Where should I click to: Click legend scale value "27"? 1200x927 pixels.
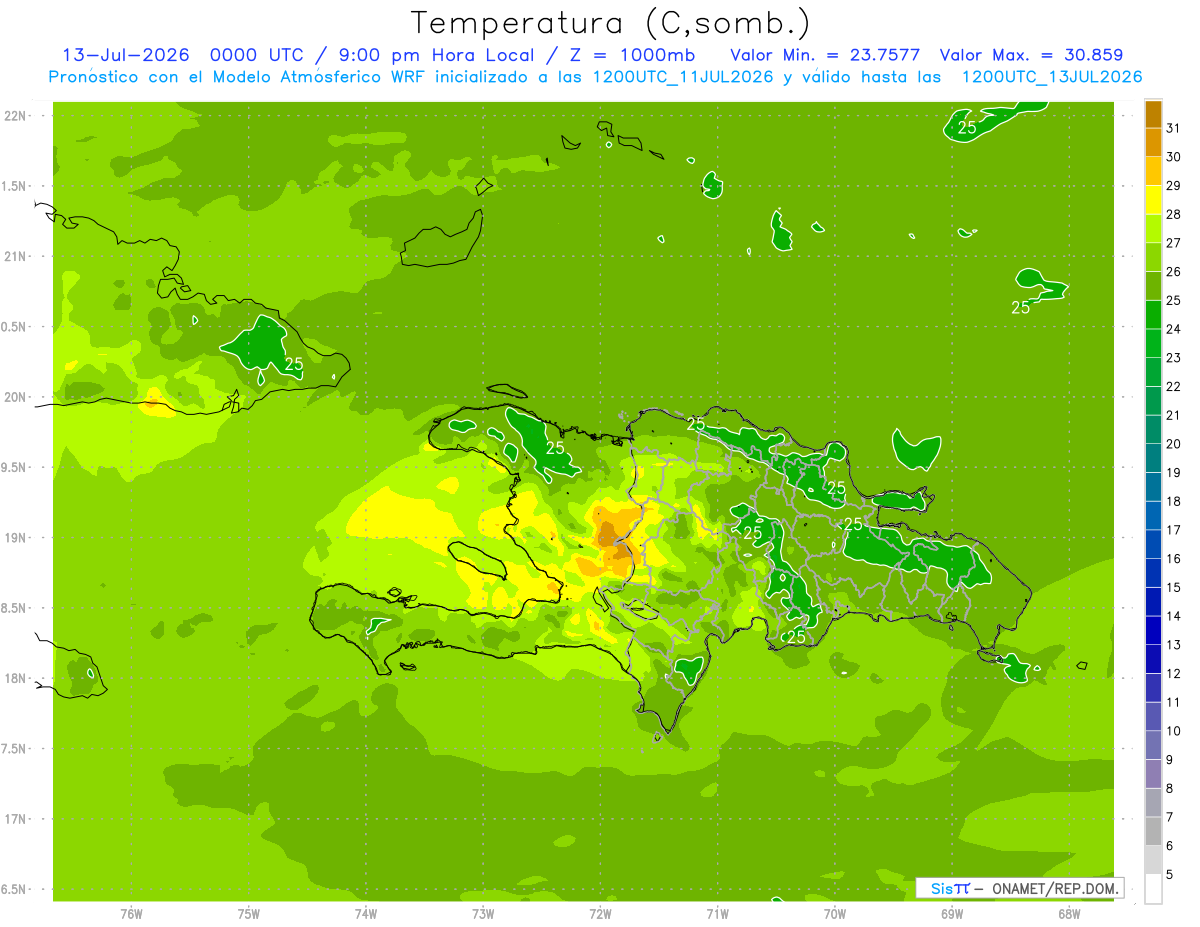(x=1174, y=243)
